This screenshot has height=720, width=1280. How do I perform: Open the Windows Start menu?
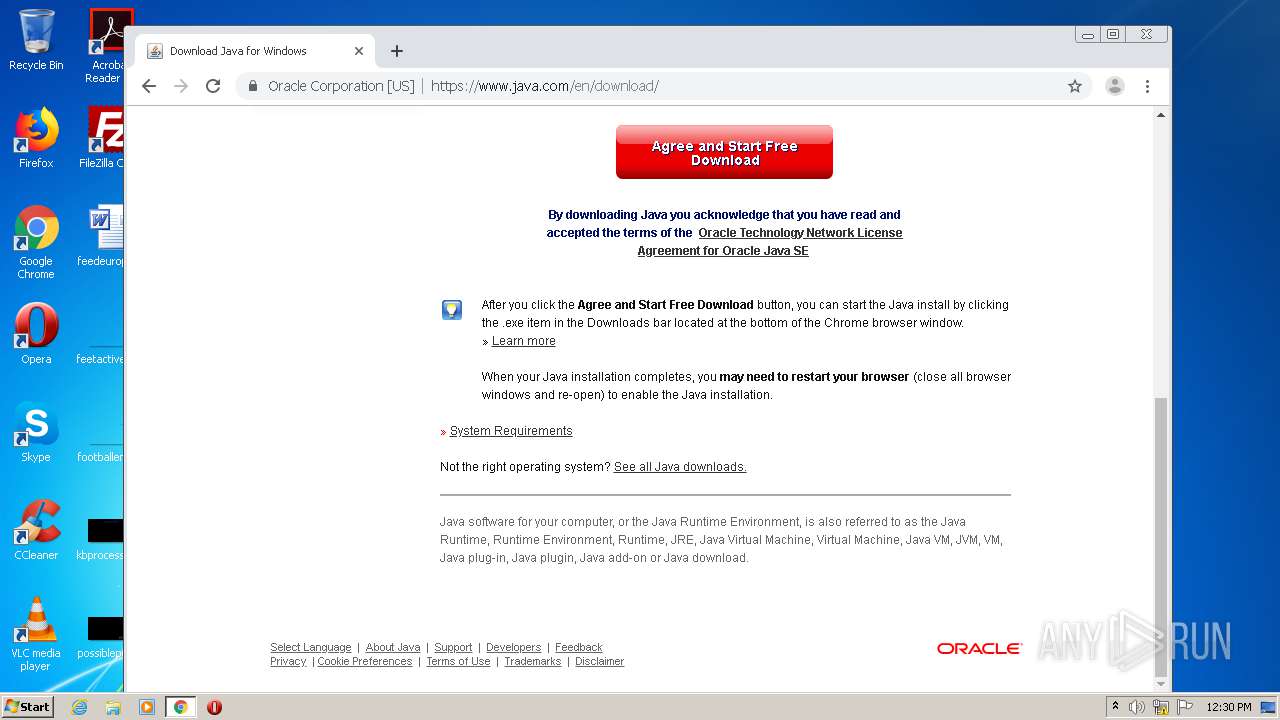(28, 707)
